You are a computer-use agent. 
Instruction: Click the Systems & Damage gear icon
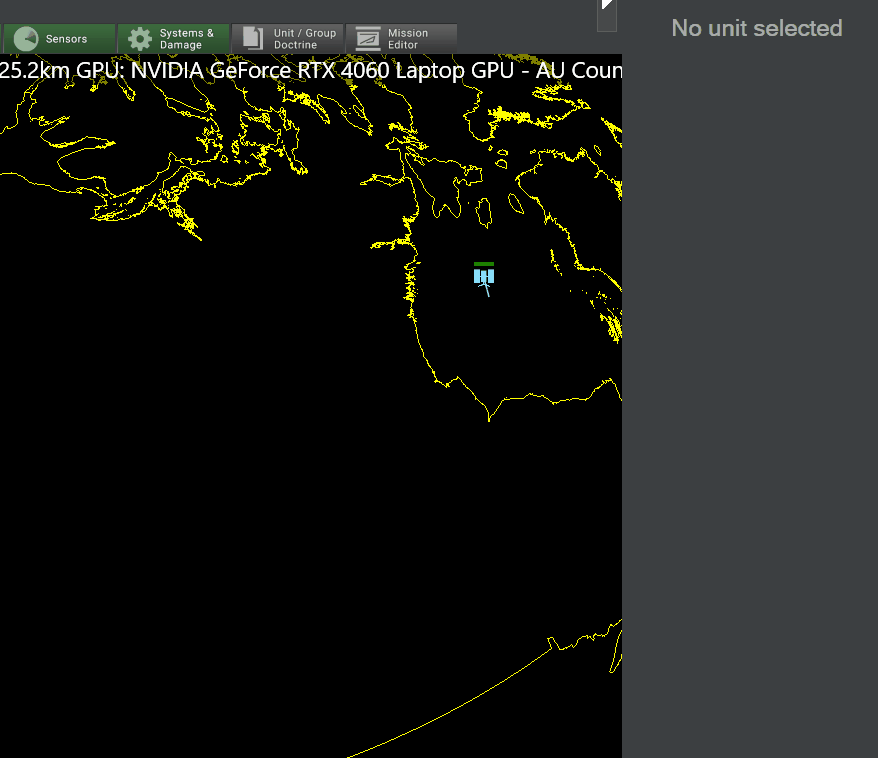tap(139, 39)
